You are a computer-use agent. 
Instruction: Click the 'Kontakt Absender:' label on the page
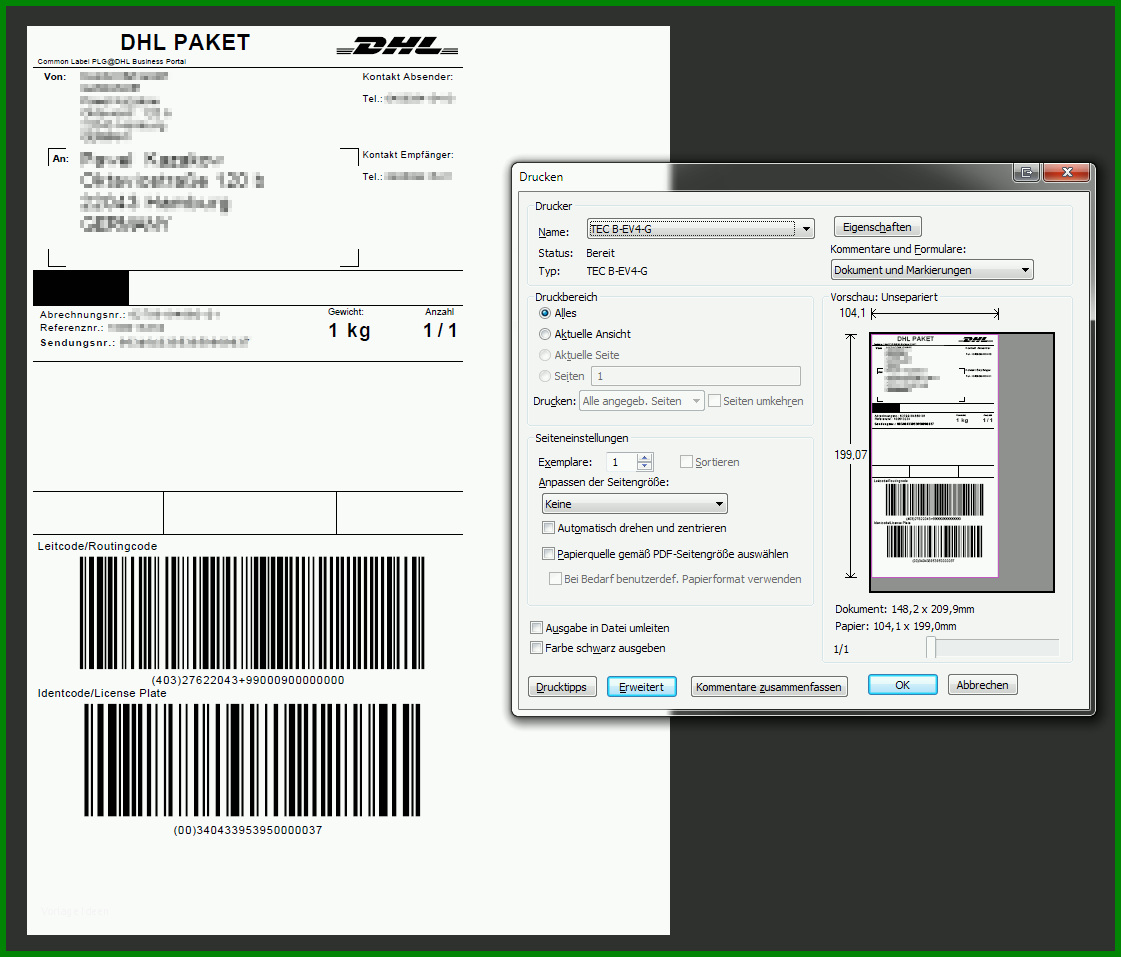pyautogui.click(x=408, y=76)
